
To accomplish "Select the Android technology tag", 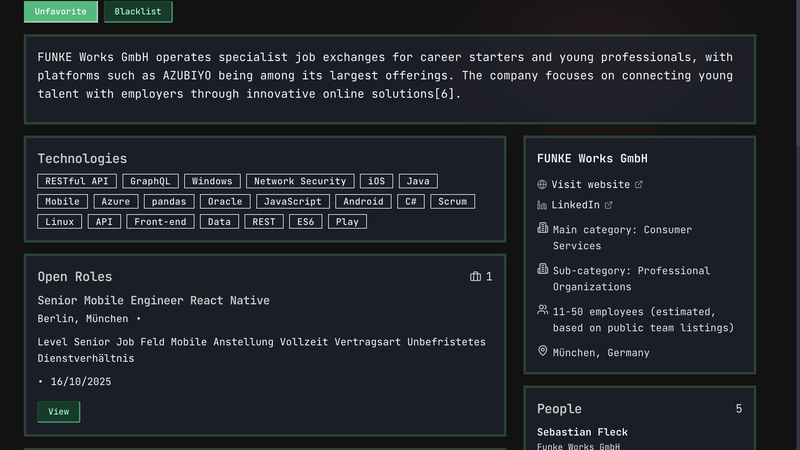I will tap(363, 202).
